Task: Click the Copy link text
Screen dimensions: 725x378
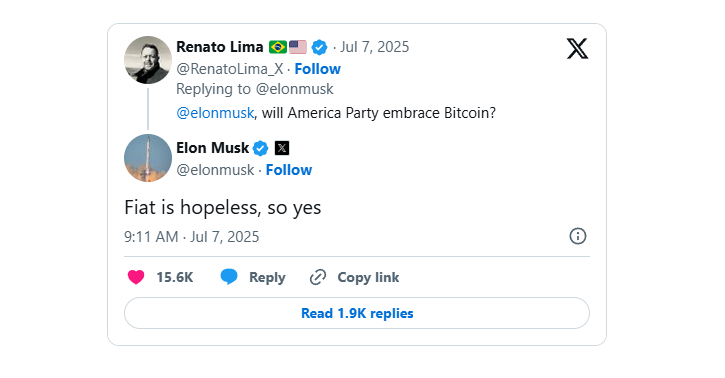Action: click(x=368, y=277)
